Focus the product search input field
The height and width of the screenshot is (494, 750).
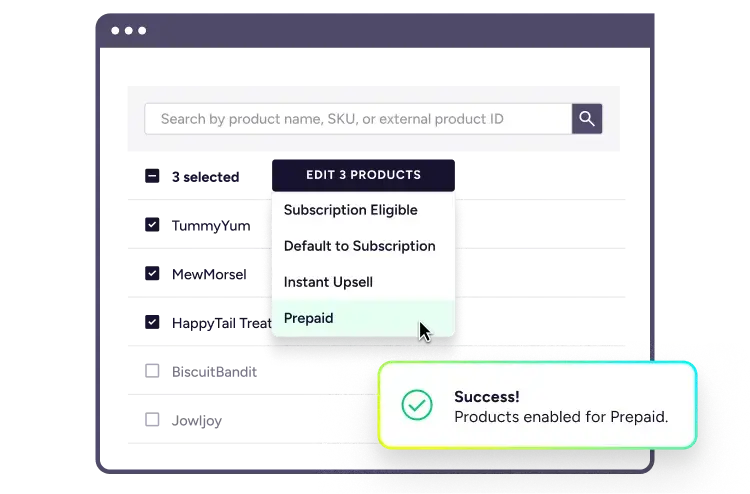click(x=357, y=119)
